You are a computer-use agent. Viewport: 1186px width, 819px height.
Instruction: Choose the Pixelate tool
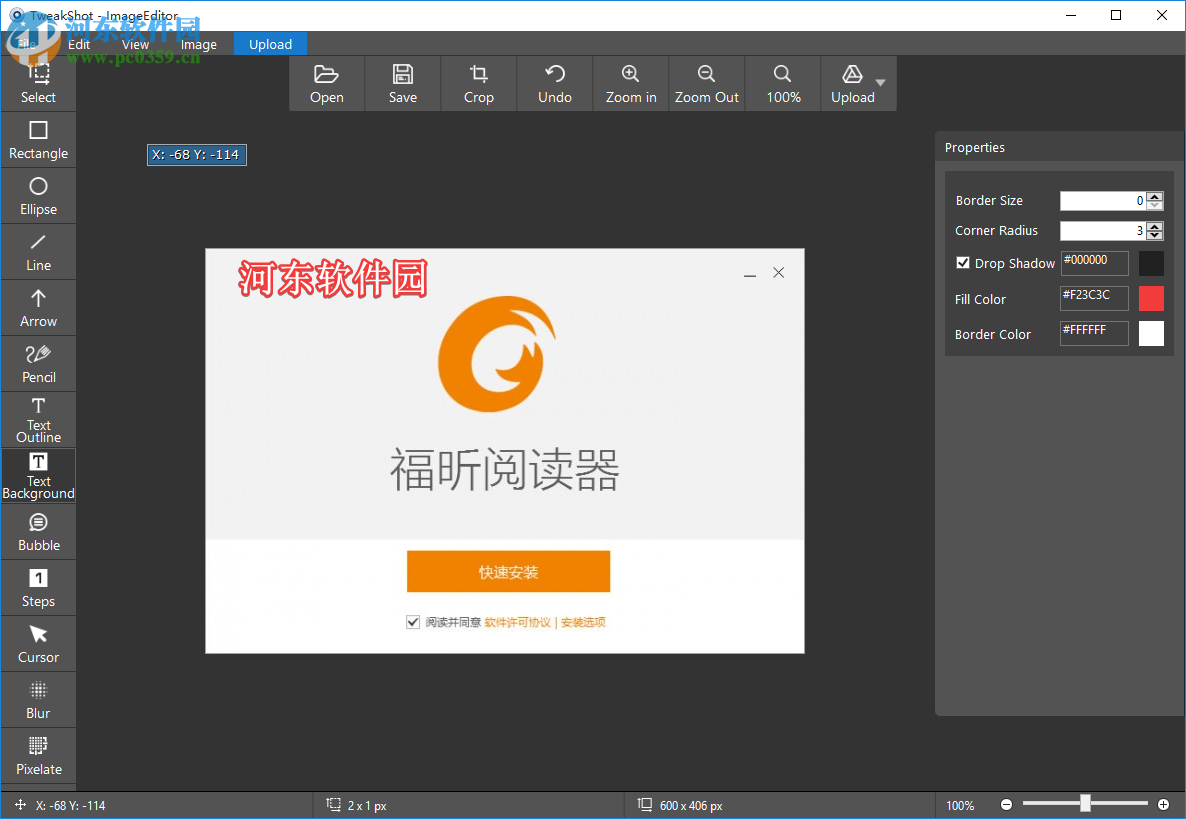[38, 755]
